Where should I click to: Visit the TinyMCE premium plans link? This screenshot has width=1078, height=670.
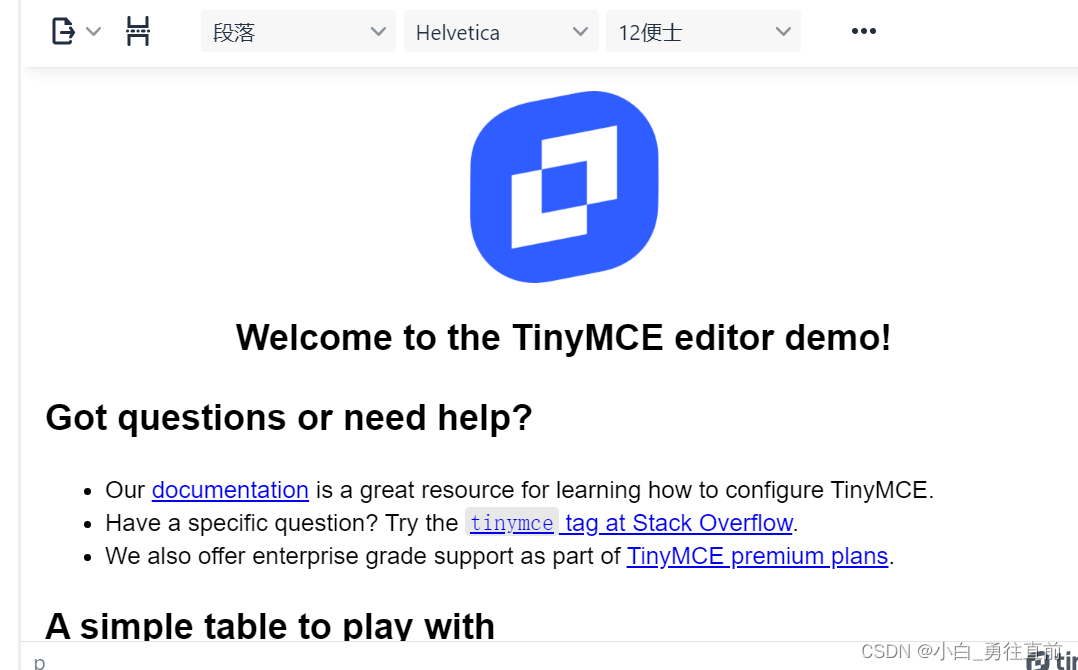click(757, 556)
